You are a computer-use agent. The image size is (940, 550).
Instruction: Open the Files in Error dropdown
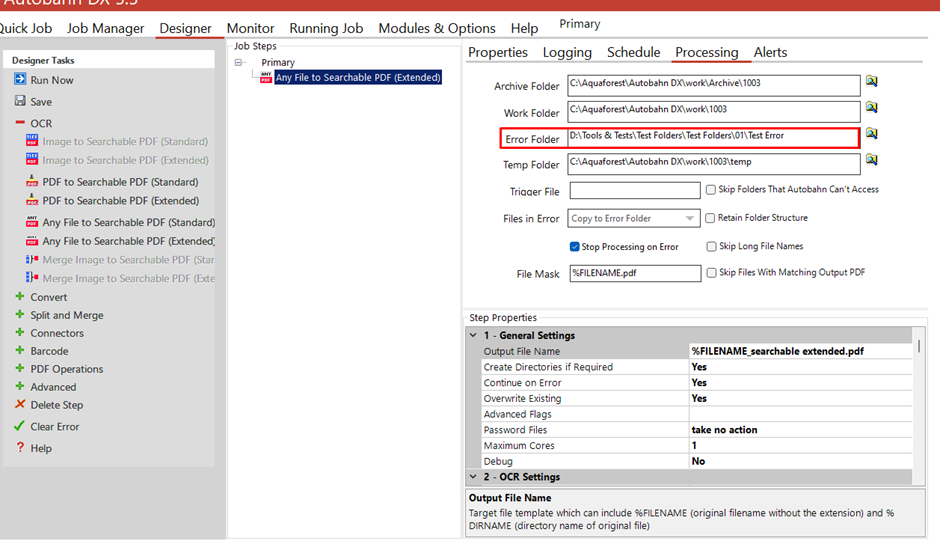[689, 218]
